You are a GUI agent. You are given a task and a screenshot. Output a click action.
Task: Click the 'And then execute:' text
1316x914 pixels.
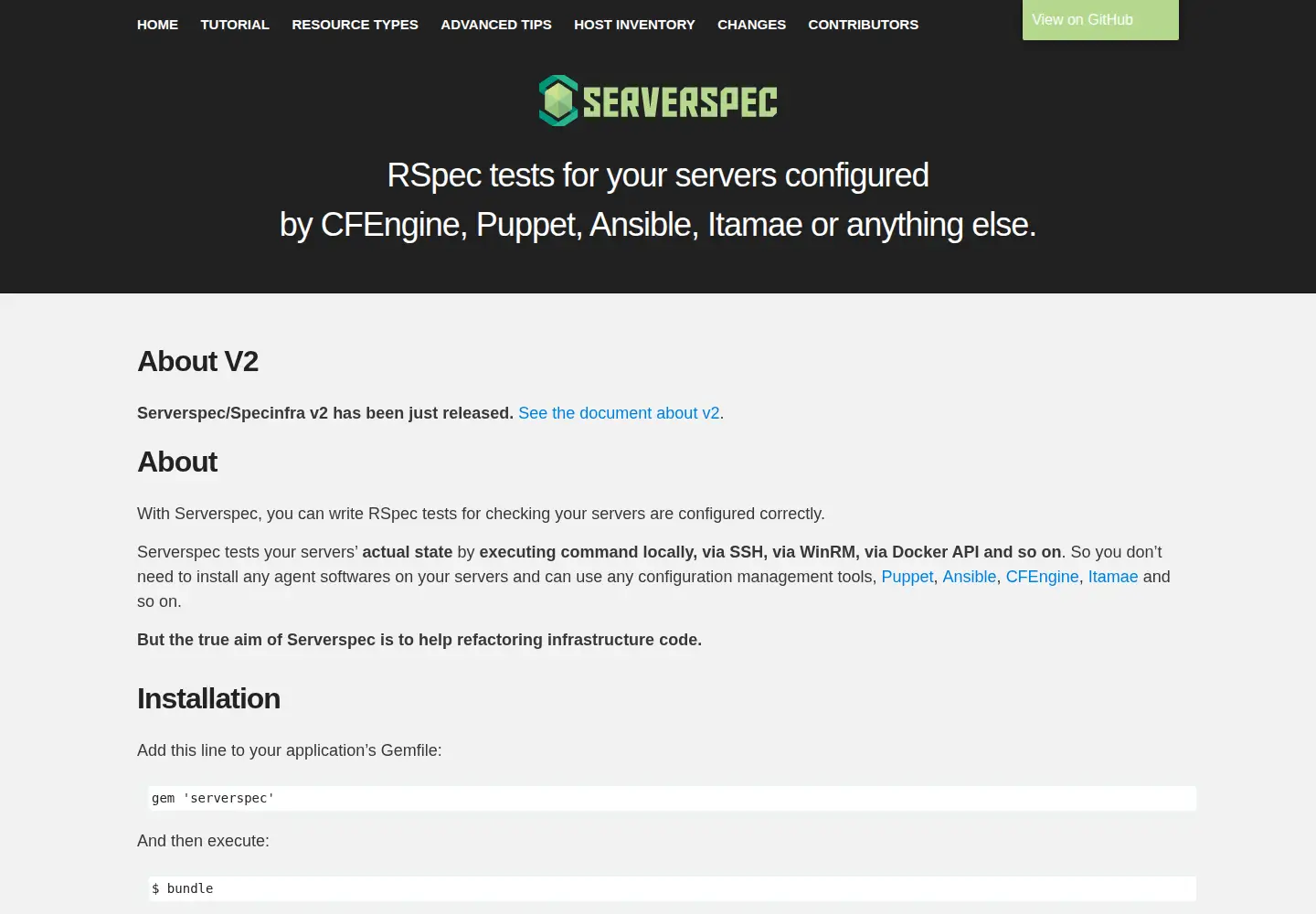pos(203,841)
